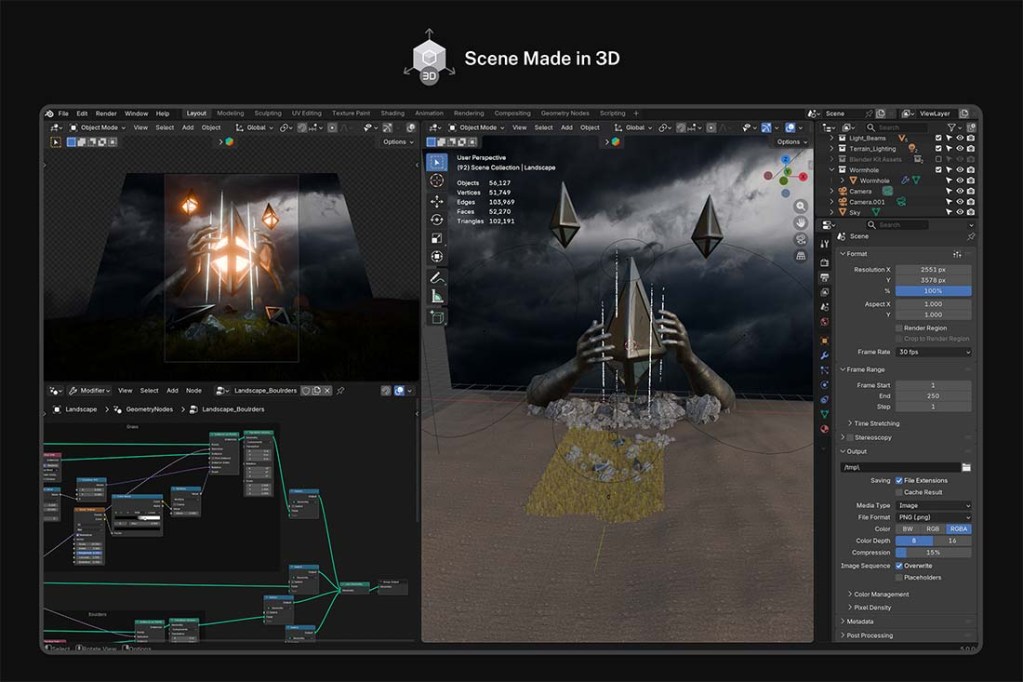Choose the Add Cube tool
This screenshot has width=1023, height=682.
pyautogui.click(x=436, y=318)
